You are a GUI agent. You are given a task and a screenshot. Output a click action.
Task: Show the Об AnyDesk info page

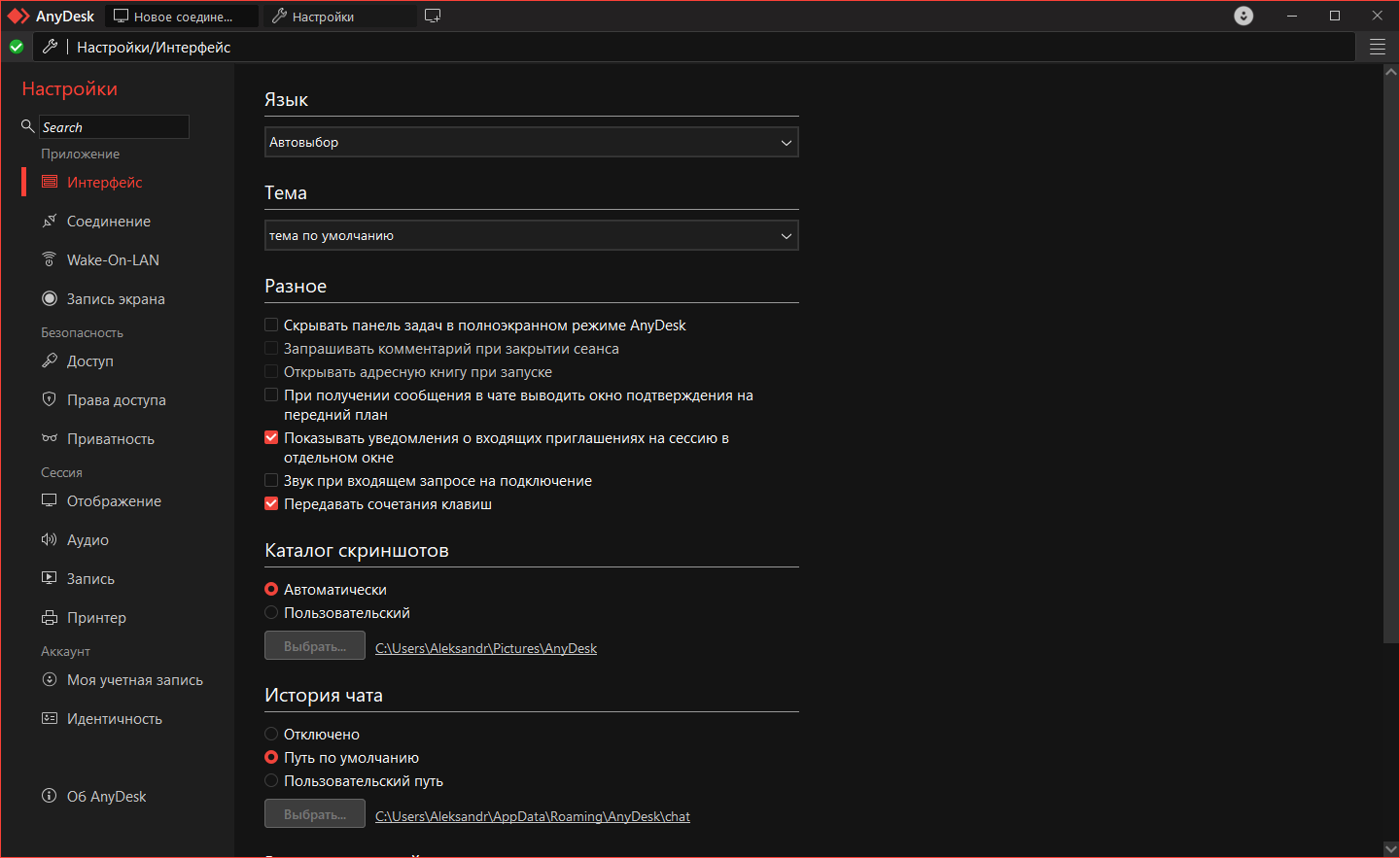coord(106,797)
